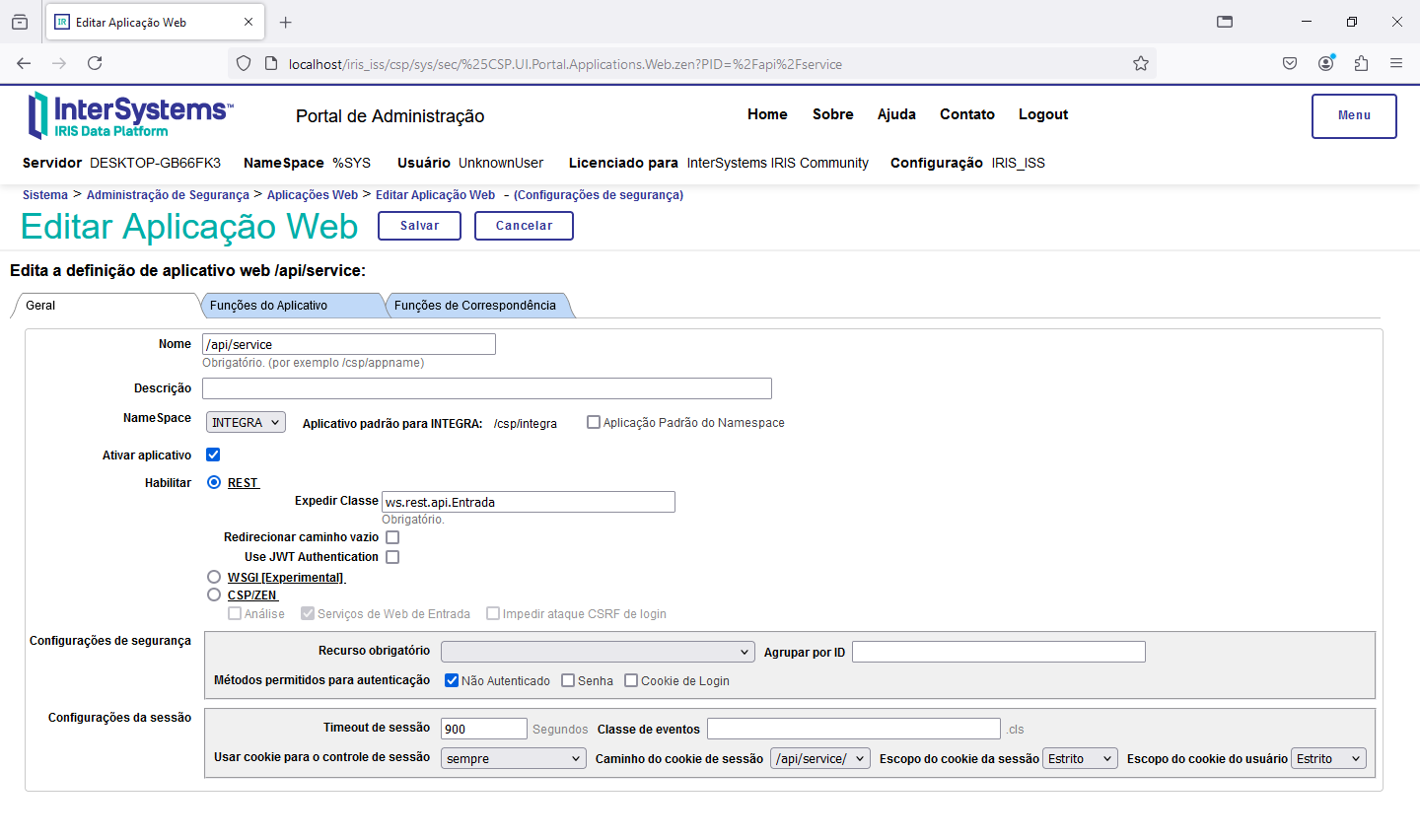1420x840 pixels.
Task: Uncheck the Ativar aplicativo checkbox
Action: [213, 455]
